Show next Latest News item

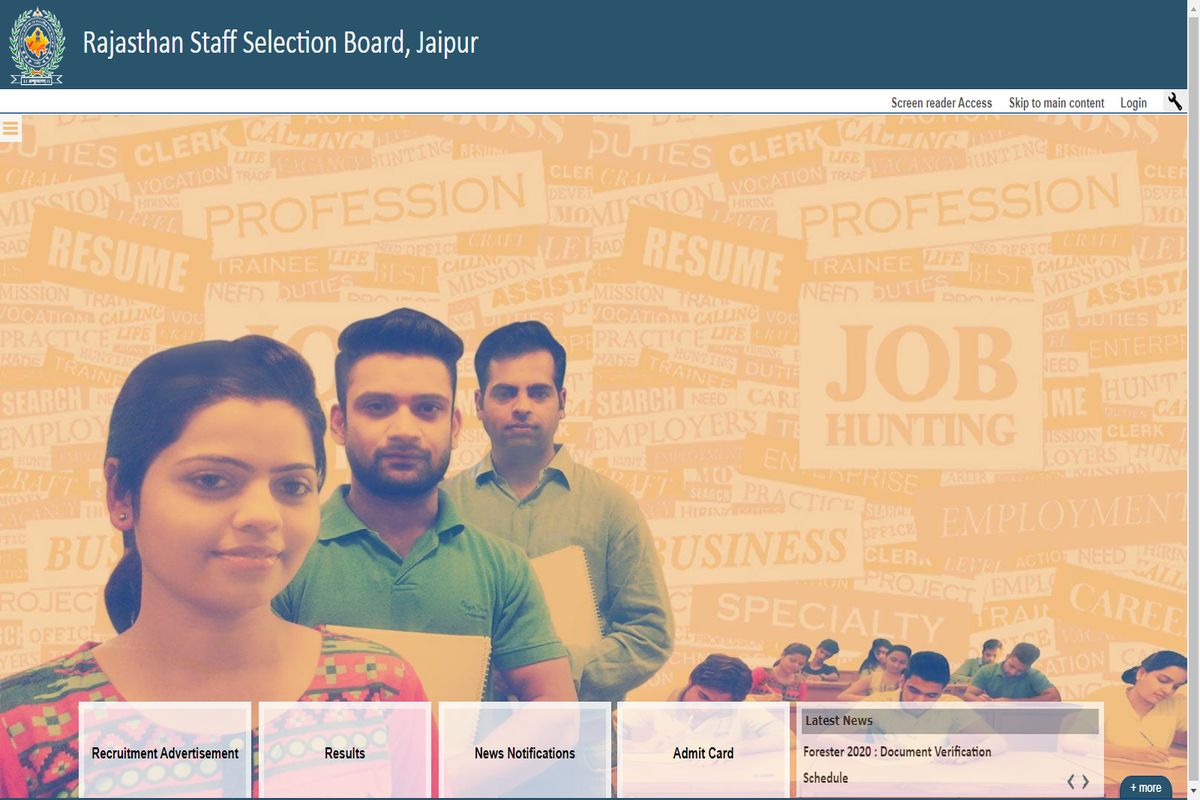click(x=1086, y=781)
